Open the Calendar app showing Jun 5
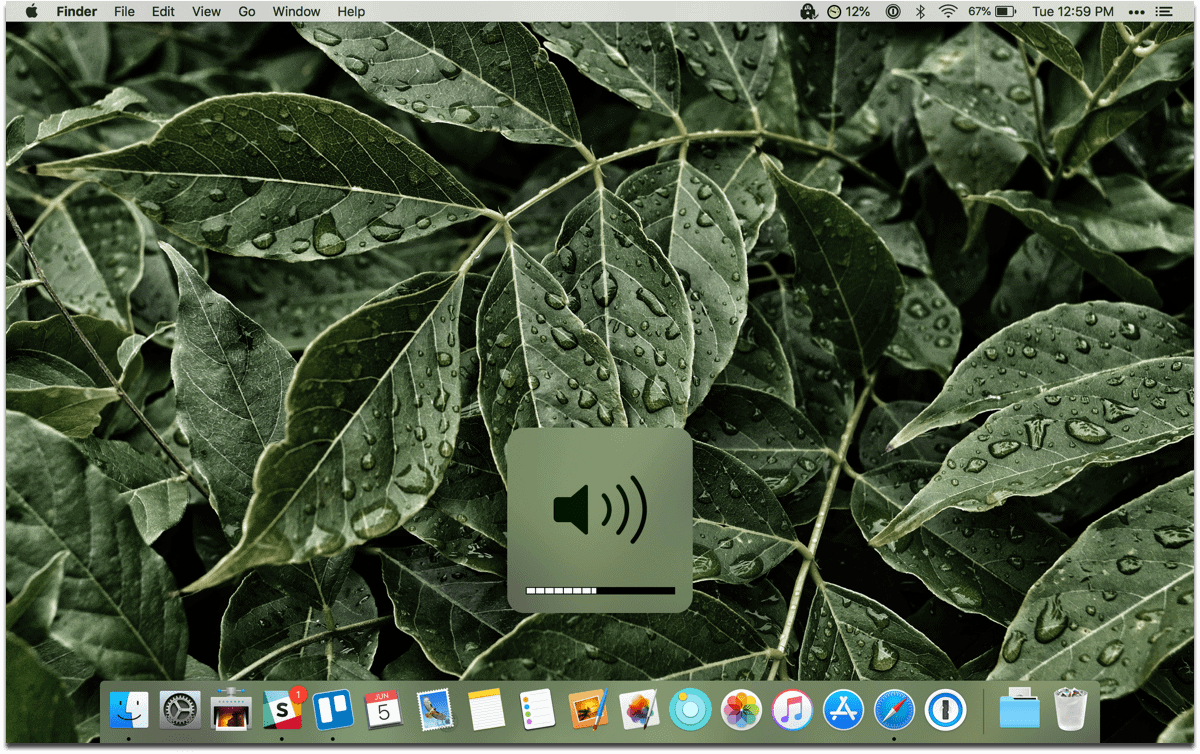Image resolution: width=1200 pixels, height=754 pixels. pos(384,710)
